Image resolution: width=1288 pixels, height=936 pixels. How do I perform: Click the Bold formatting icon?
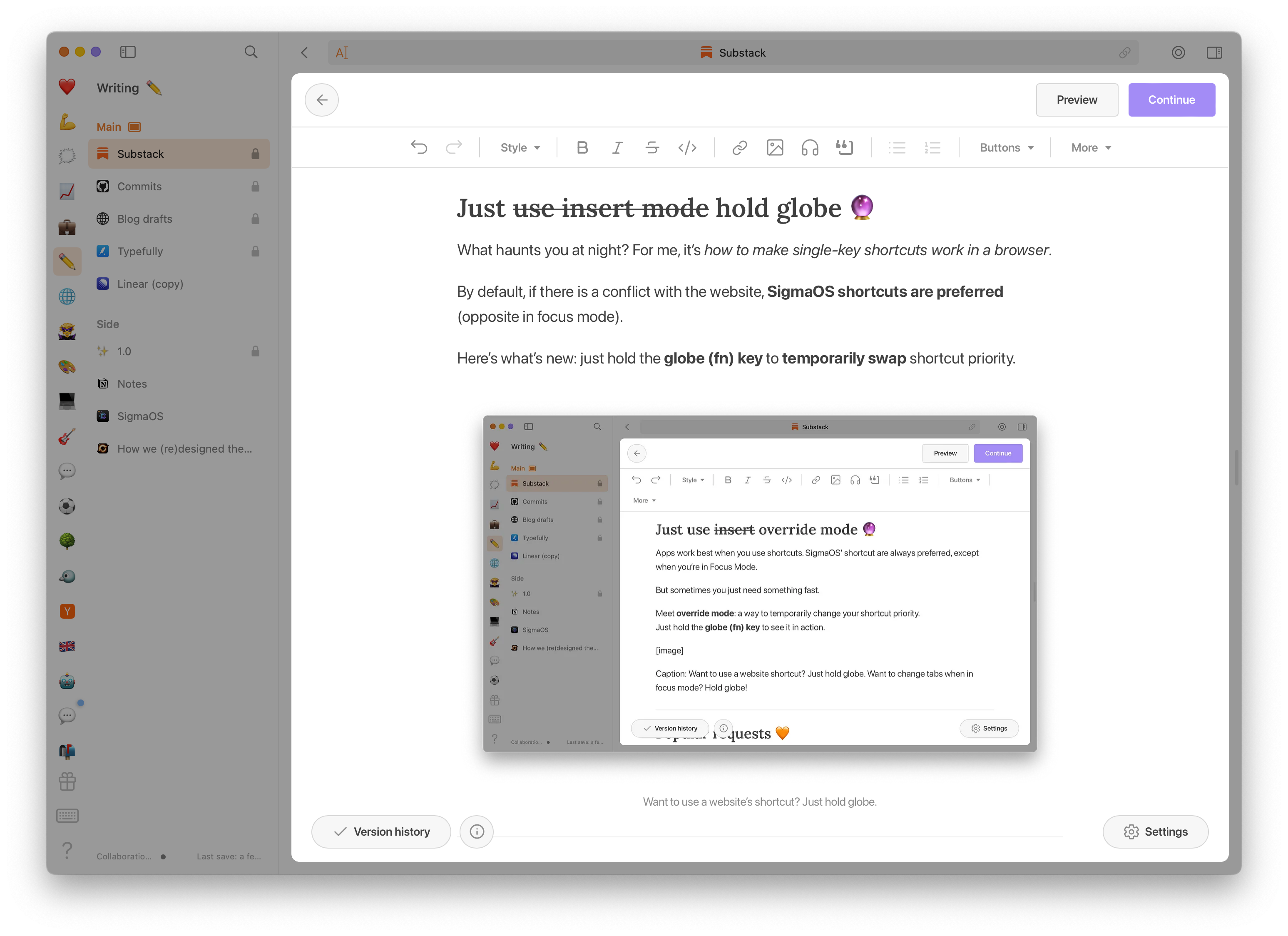[x=582, y=148]
